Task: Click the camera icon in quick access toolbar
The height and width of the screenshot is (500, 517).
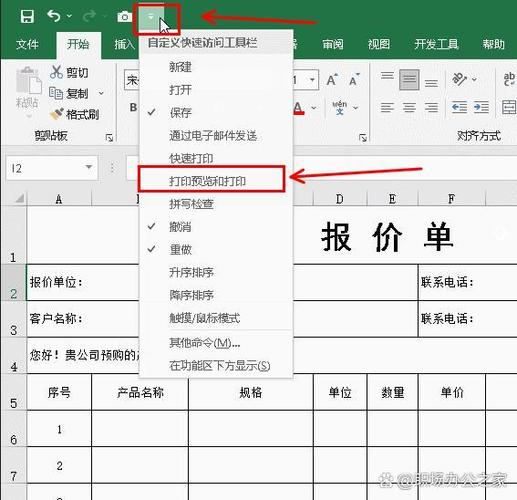Action: click(x=124, y=16)
